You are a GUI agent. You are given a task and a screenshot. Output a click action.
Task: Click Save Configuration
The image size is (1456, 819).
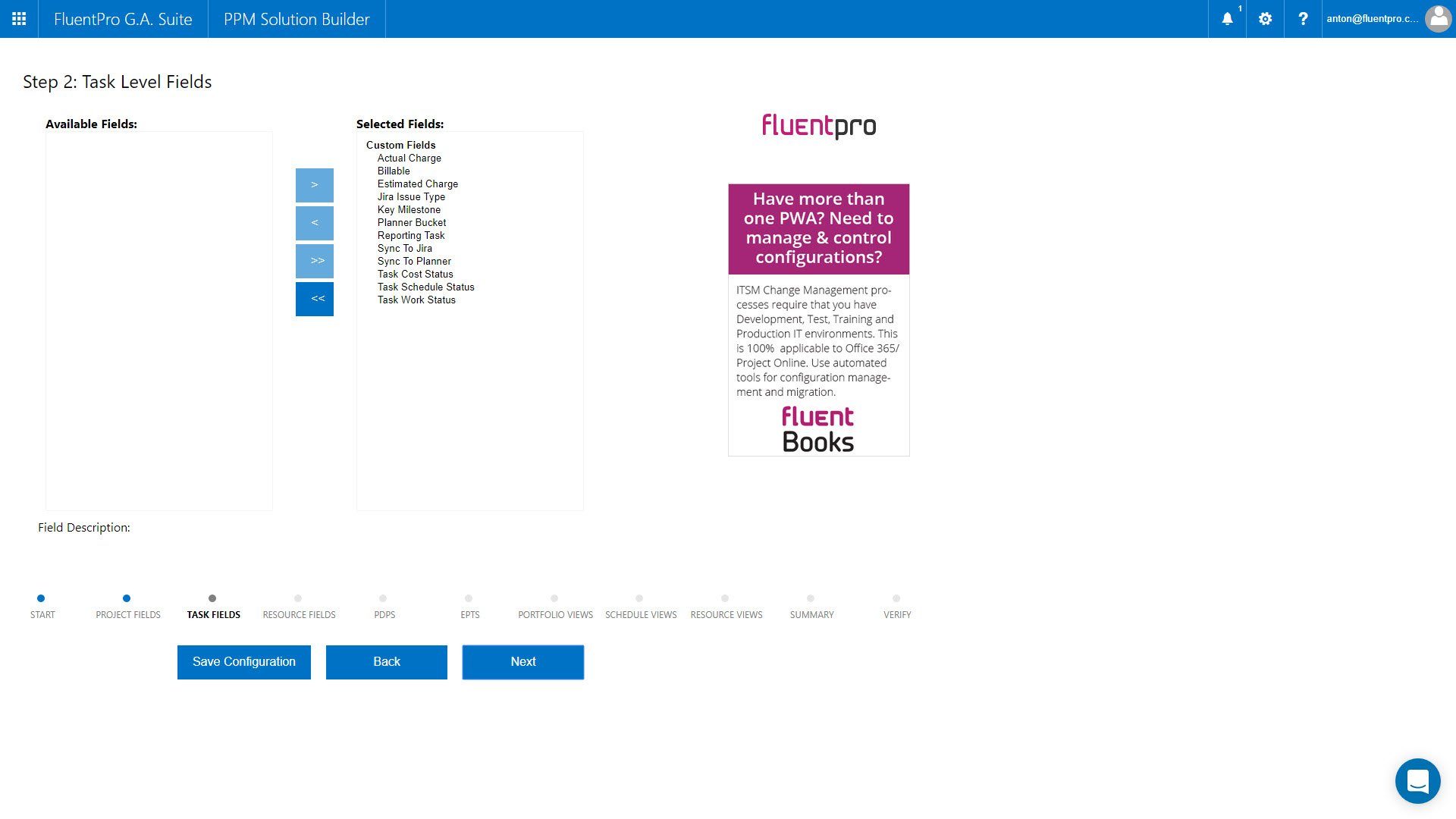click(243, 661)
